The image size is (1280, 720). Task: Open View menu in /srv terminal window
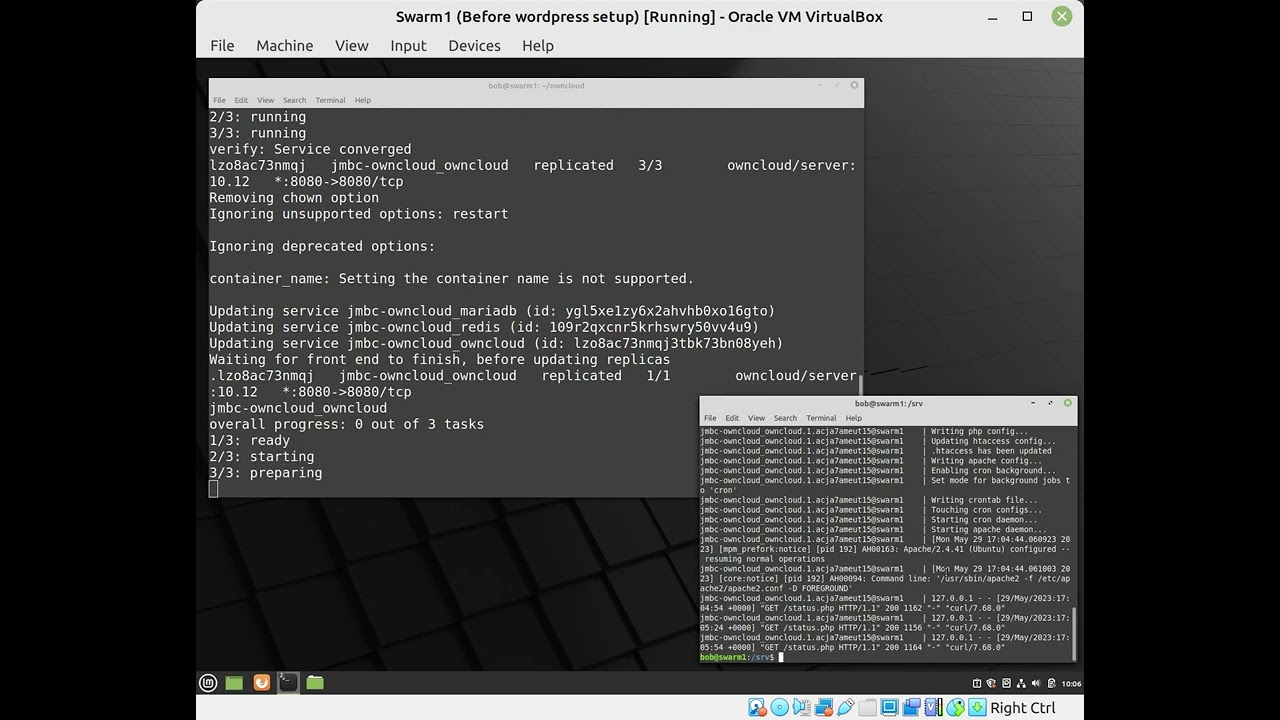[756, 418]
